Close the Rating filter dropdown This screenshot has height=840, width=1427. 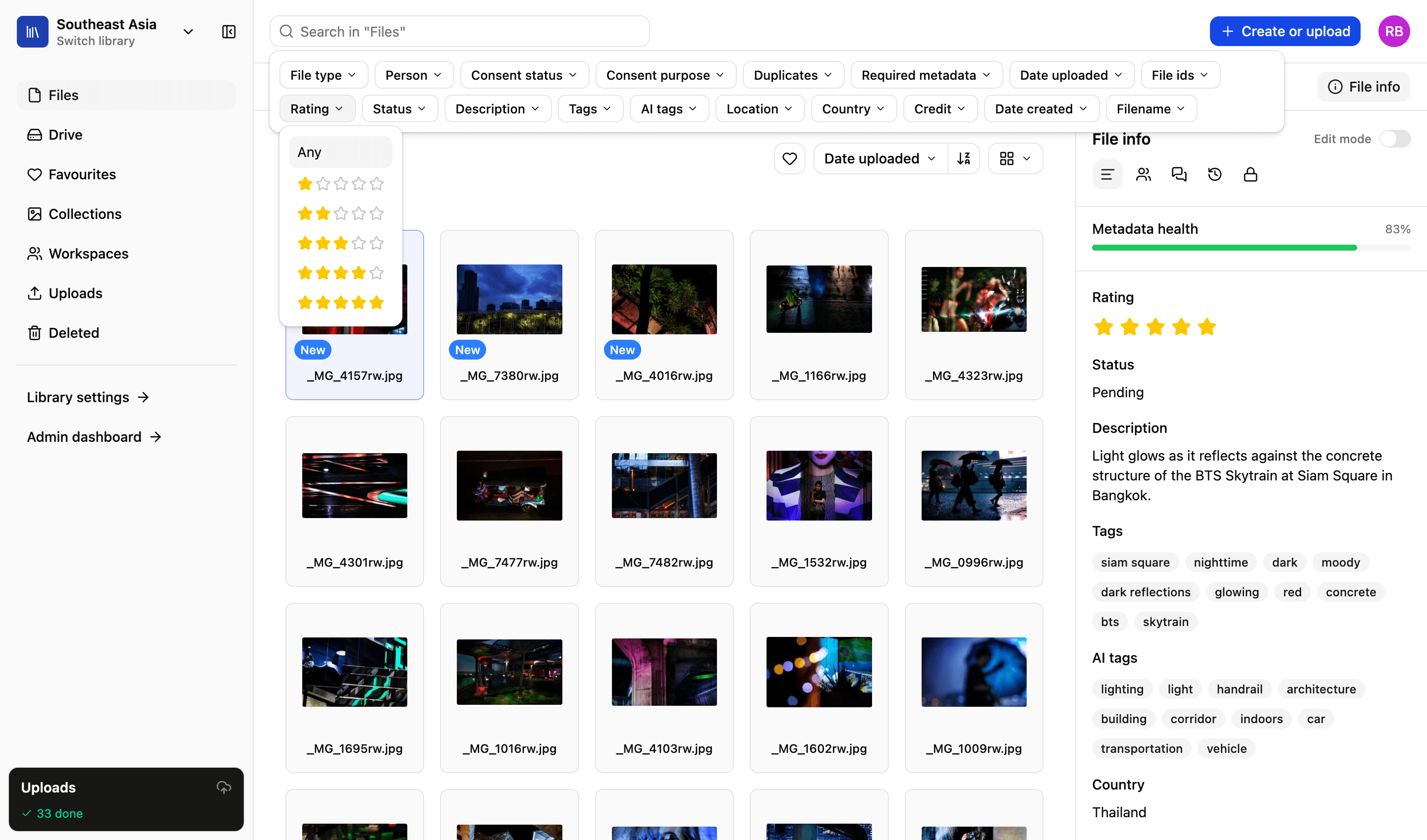coord(317,108)
